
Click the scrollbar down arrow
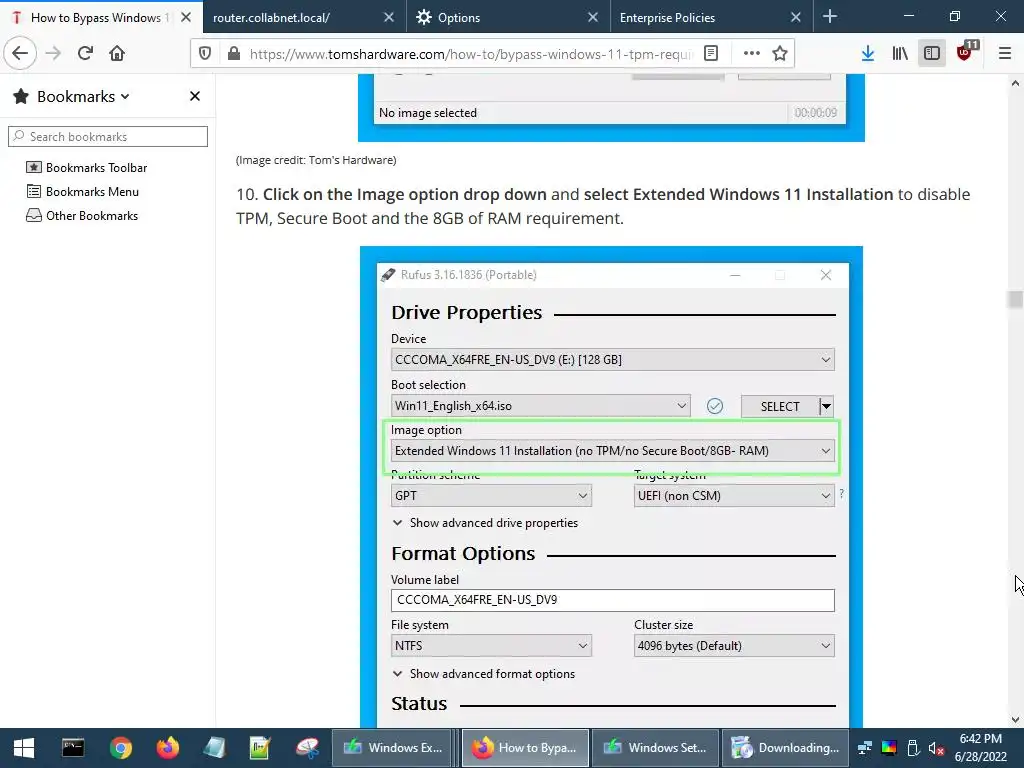tap(1015, 720)
